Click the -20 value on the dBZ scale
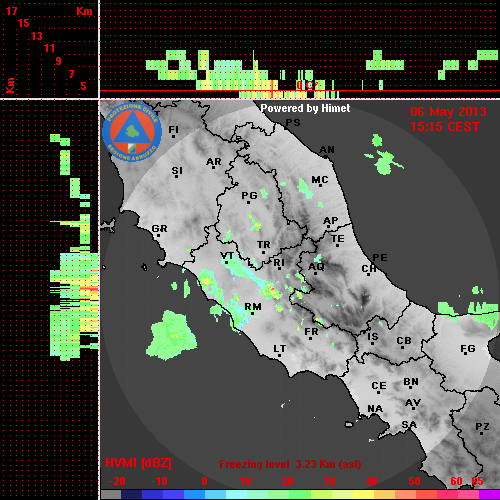Screen dimensions: 500x500 117,481
